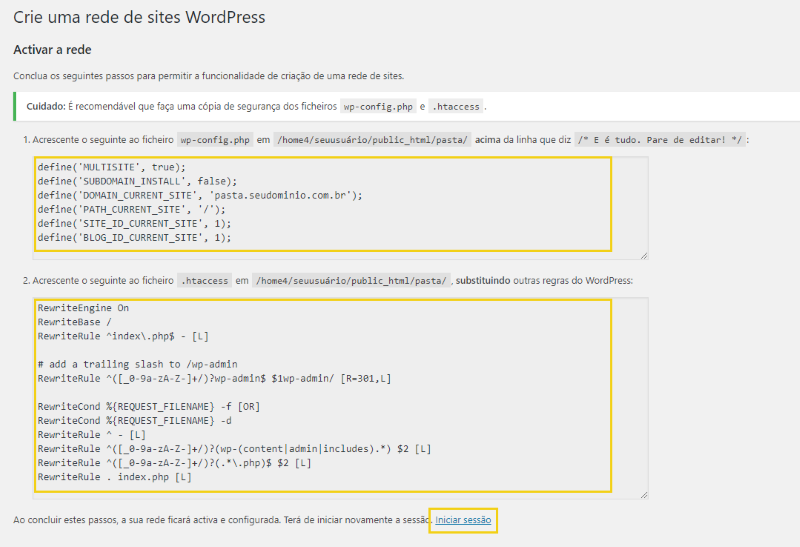Viewport: 800px width, 547px height.
Task: Click .htaccess code tag in step 2
Action: coord(205,281)
